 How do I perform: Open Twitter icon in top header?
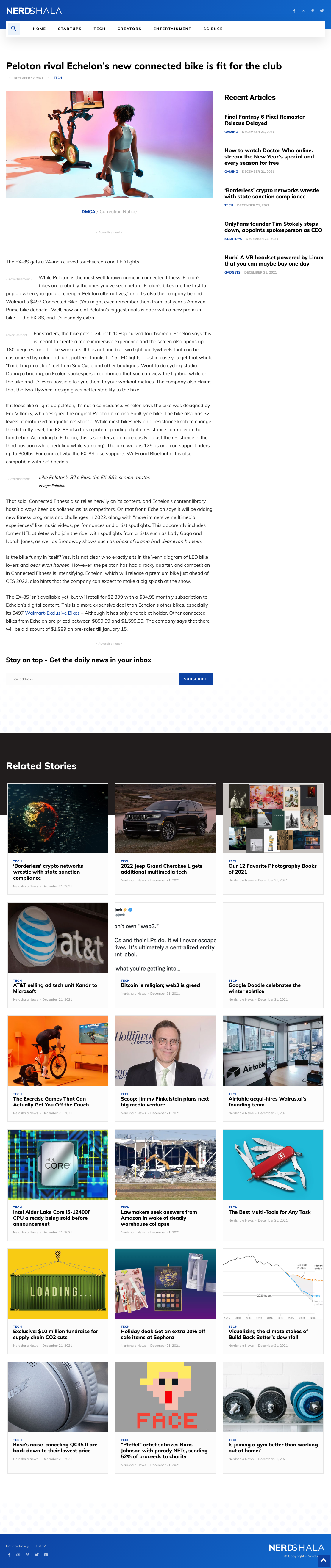[322, 11]
